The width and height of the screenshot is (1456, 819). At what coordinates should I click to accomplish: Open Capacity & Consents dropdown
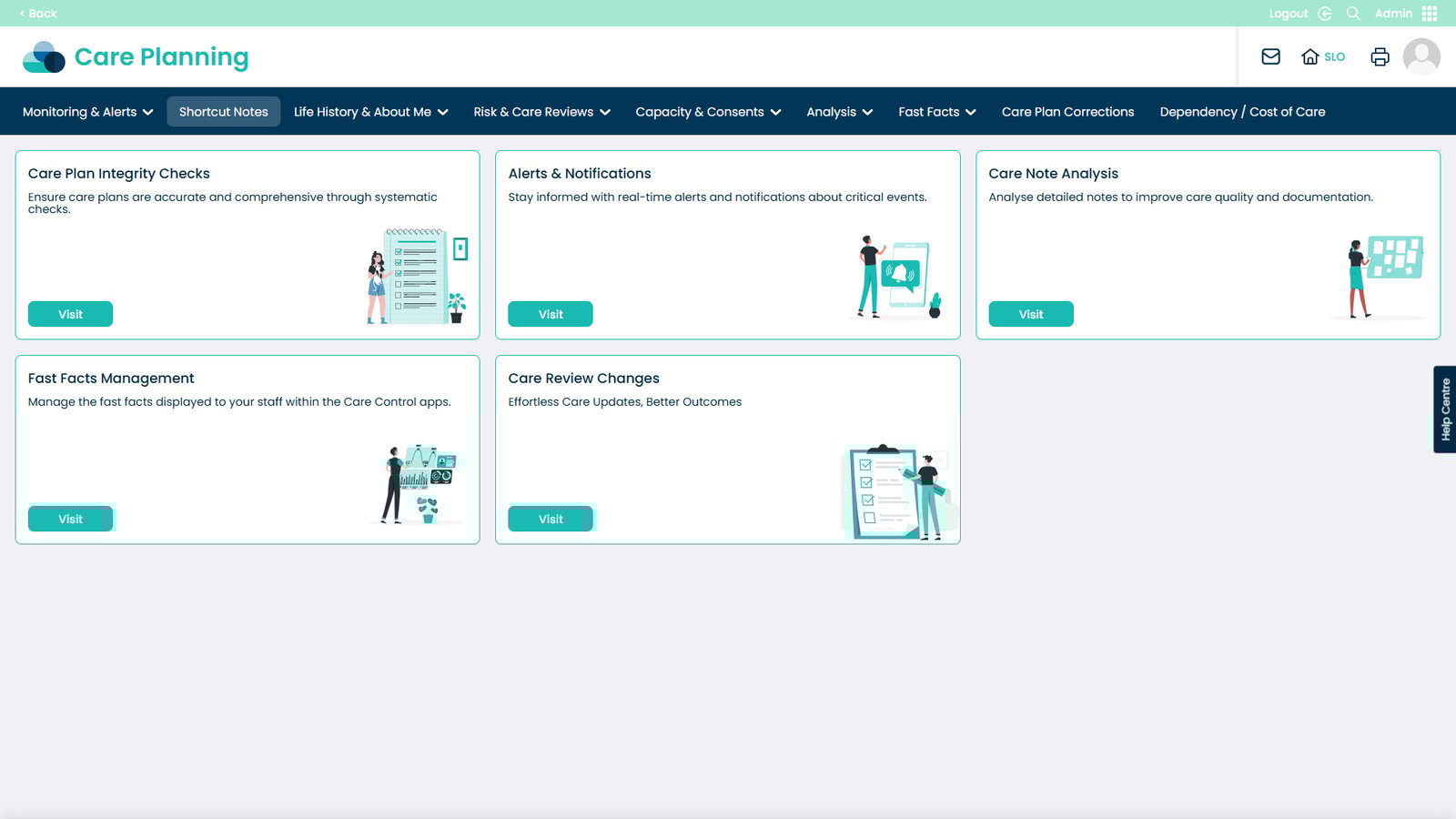tap(708, 112)
